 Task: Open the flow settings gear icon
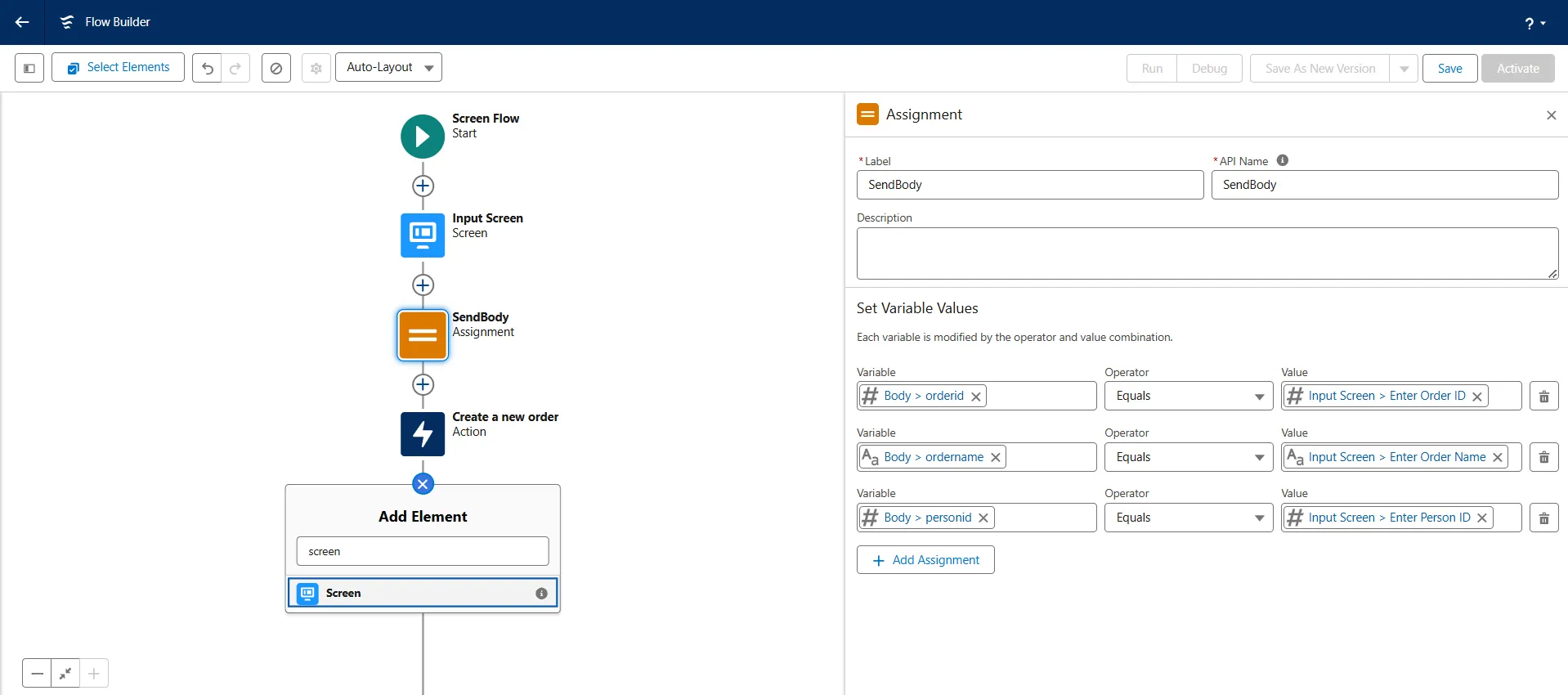tap(316, 69)
